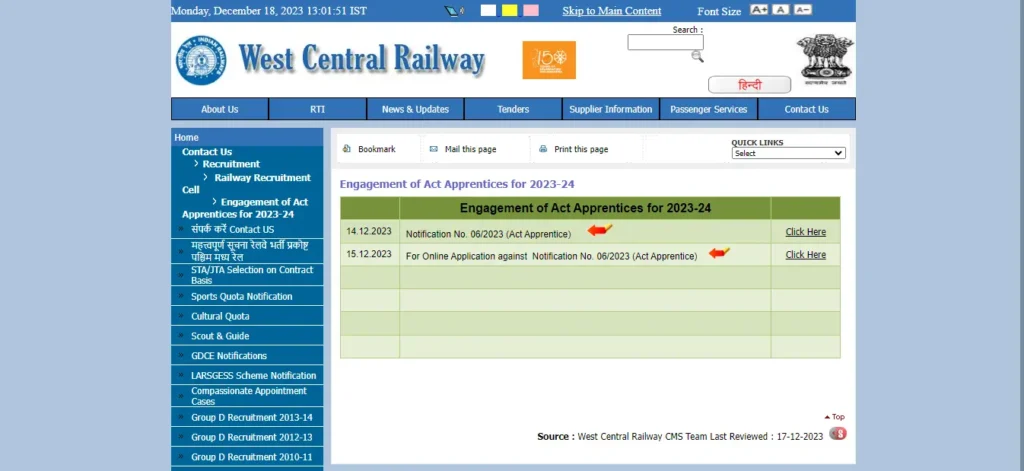Viewport: 1024px width, 471px height.
Task: Open the Tenders menu
Action: pos(513,109)
